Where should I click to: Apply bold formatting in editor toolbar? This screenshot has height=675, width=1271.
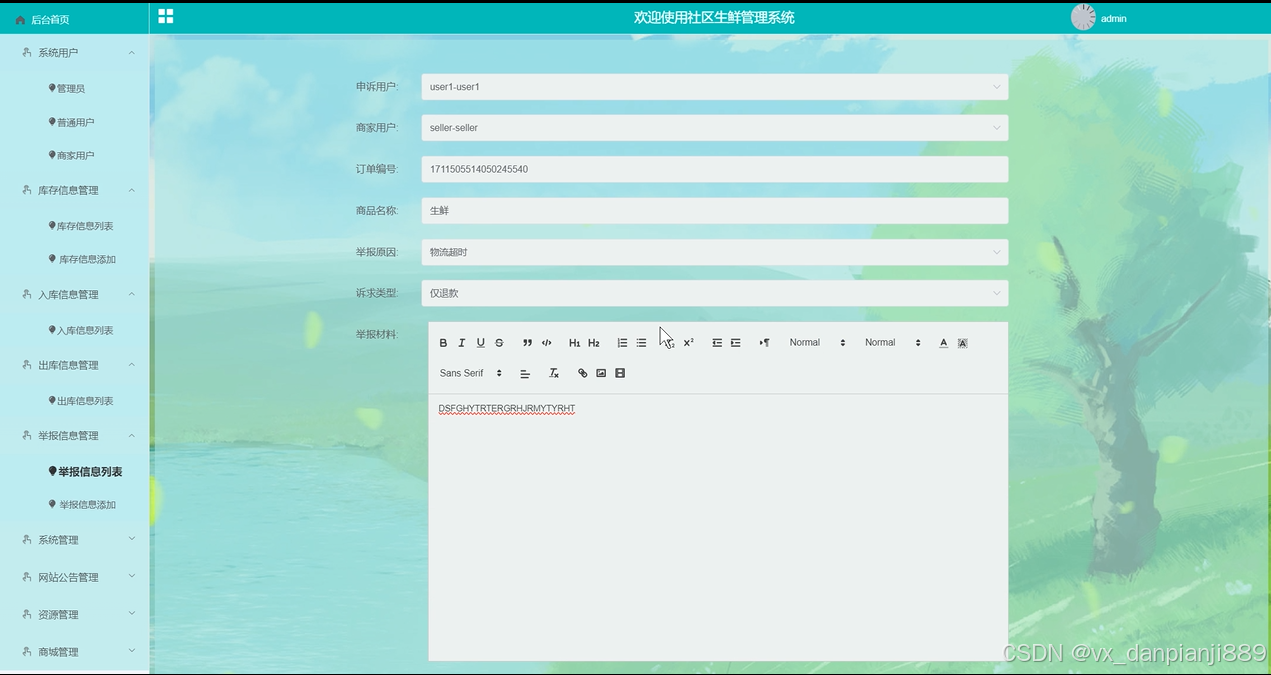pos(444,343)
